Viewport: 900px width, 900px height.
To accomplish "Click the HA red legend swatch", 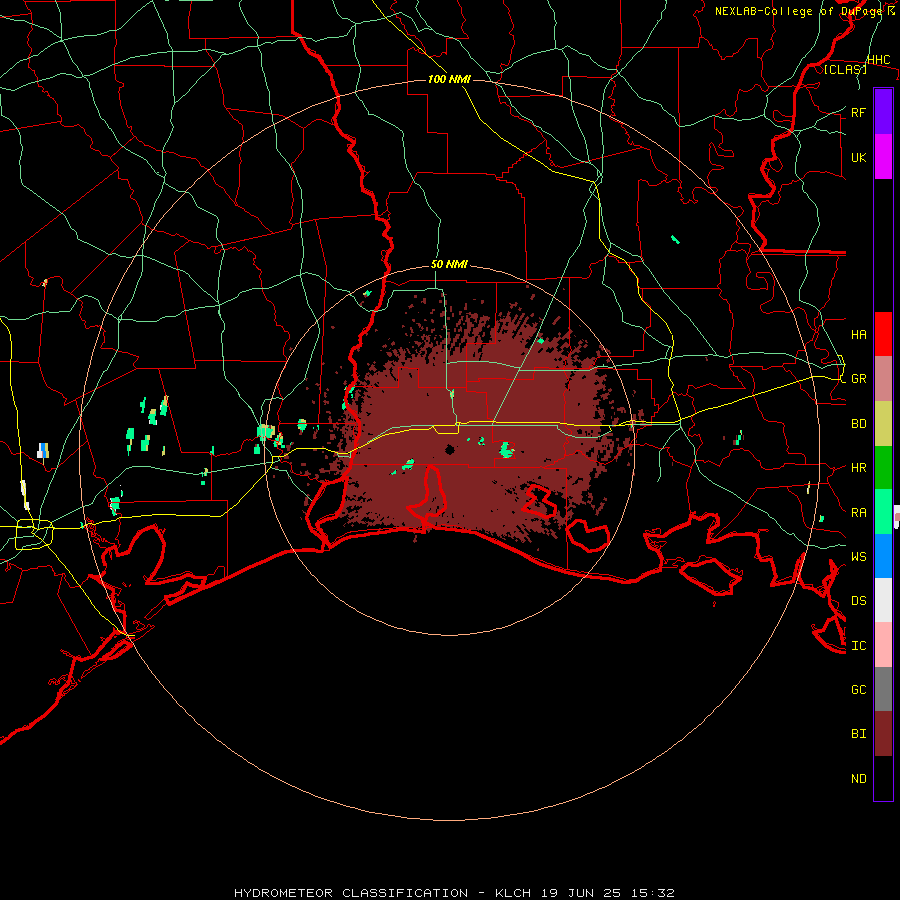I will click(x=883, y=334).
